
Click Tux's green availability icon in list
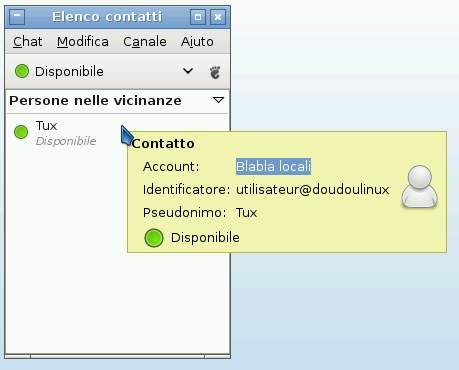pyautogui.click(x=21, y=132)
